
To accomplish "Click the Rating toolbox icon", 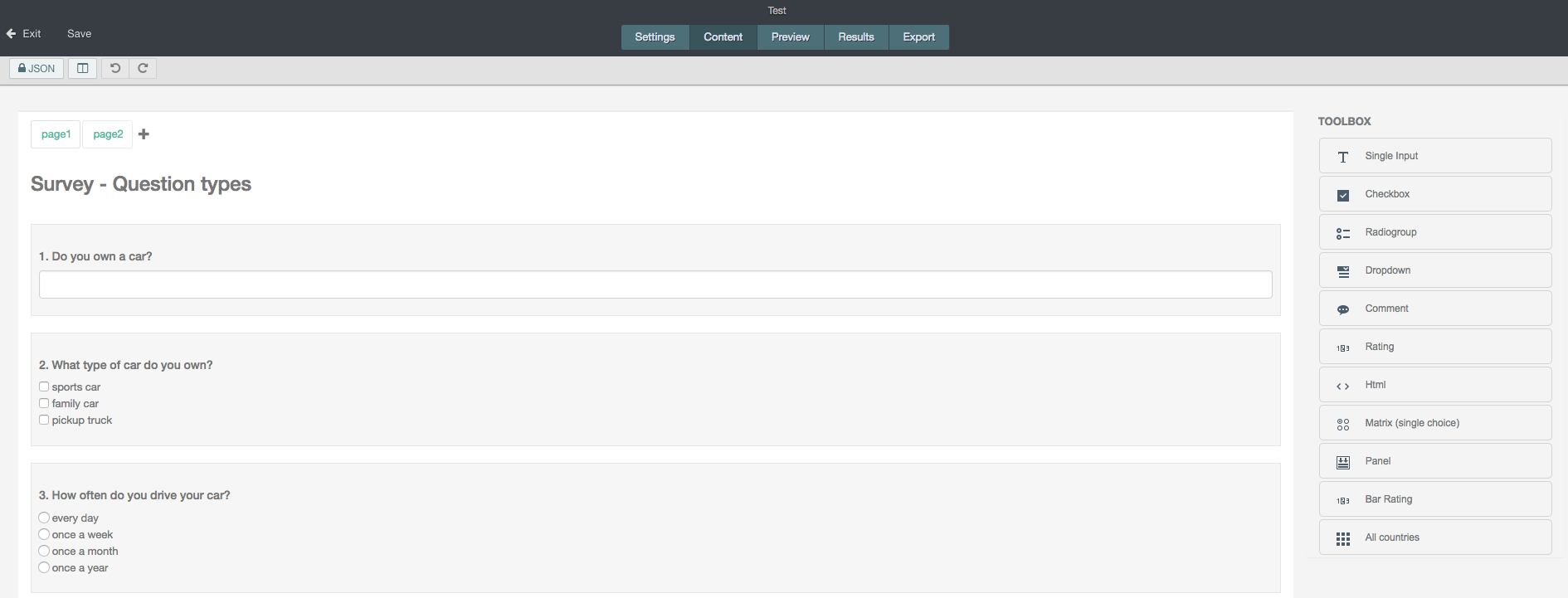I will click(1343, 348).
